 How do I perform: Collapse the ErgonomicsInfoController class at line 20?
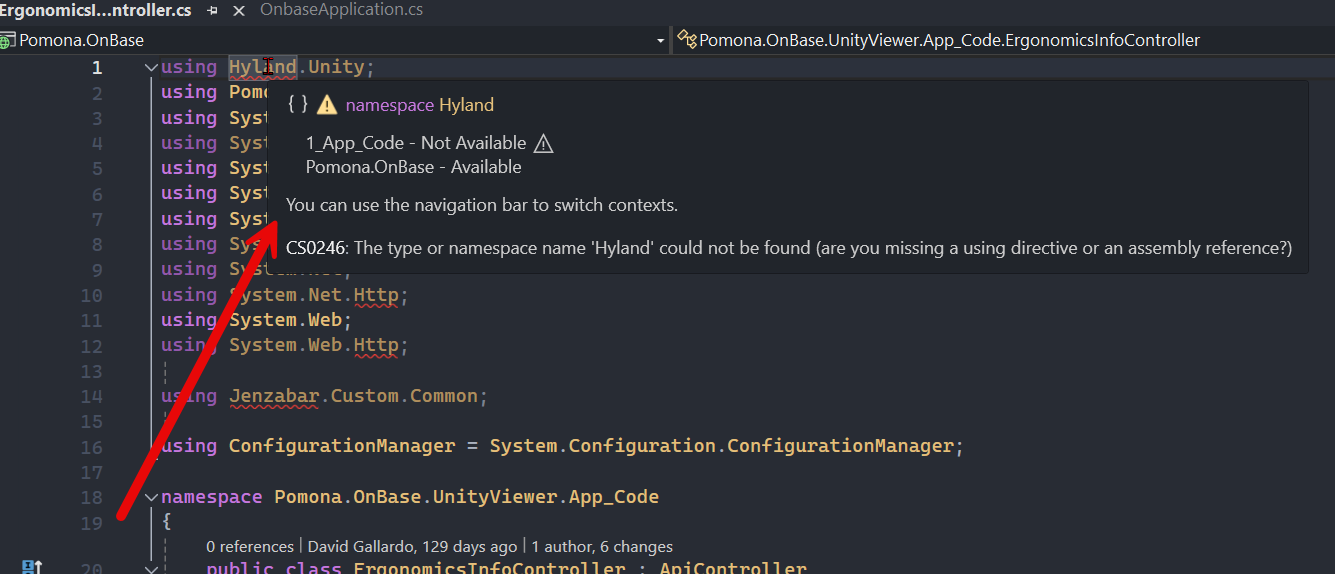tap(151, 570)
